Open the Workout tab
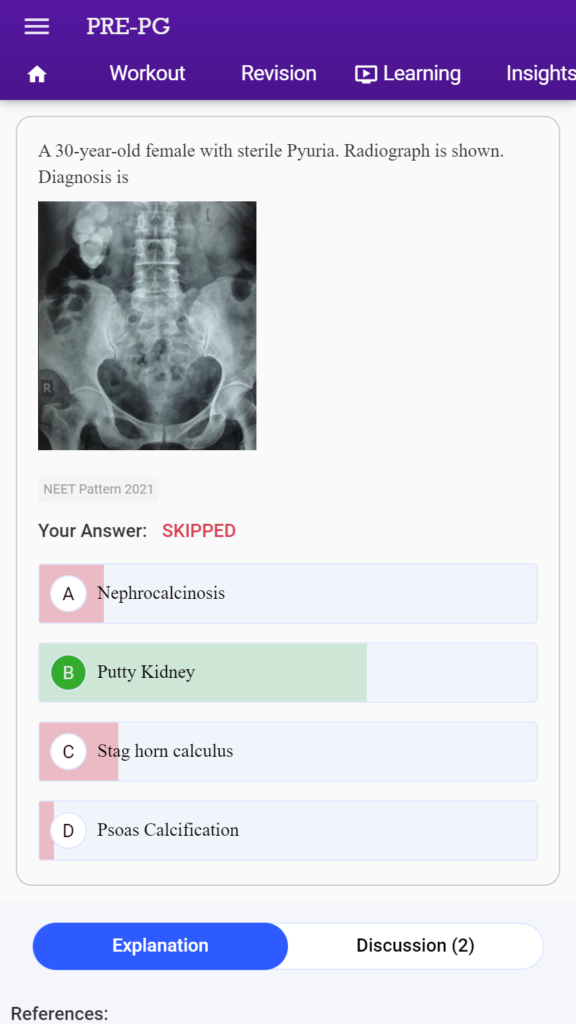This screenshot has width=576, height=1024. pos(147,73)
